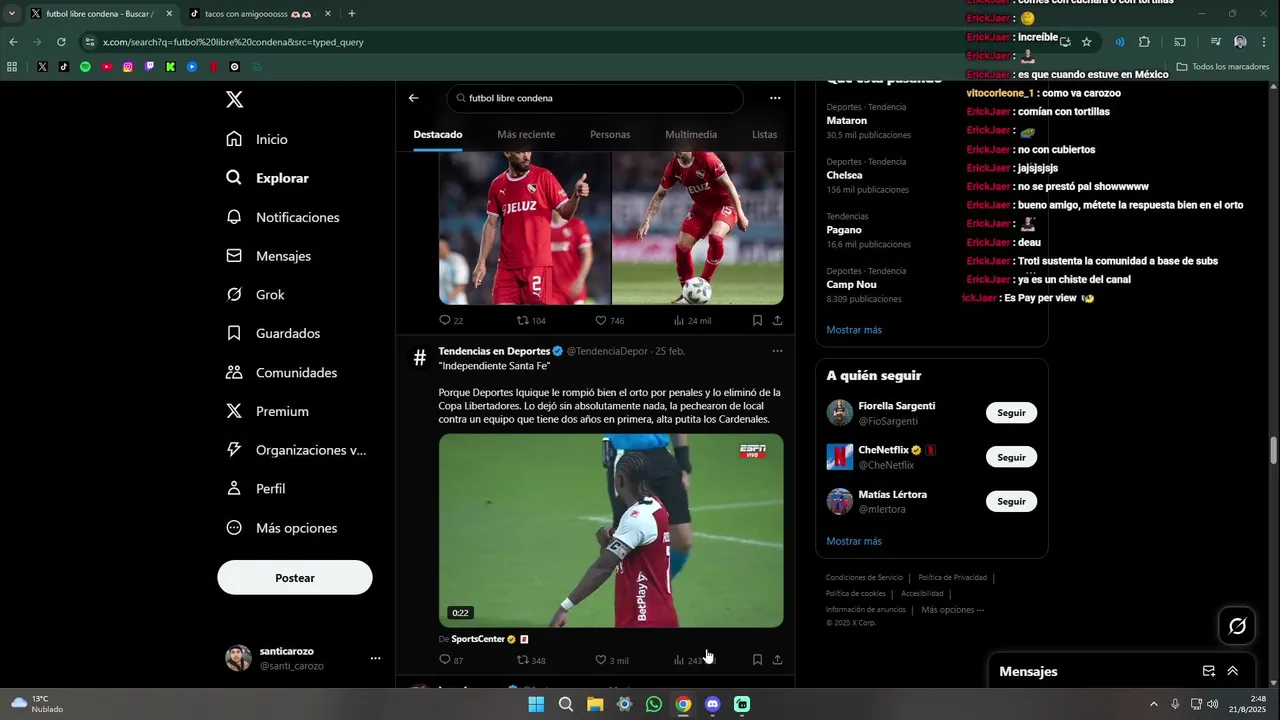
Task: Open Organizaciones verificadas entry
Action: (x=296, y=450)
